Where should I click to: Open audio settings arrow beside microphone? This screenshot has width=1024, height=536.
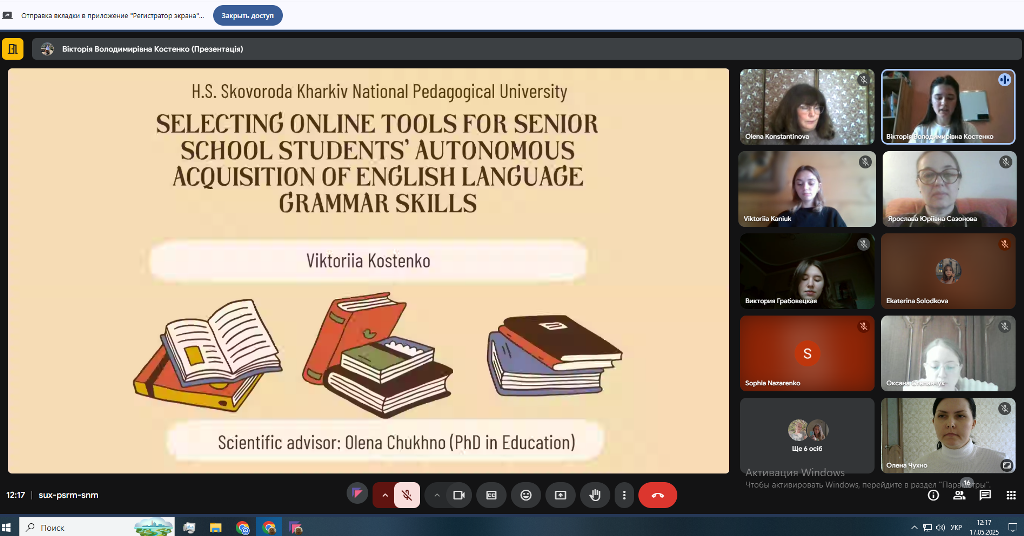coord(385,496)
